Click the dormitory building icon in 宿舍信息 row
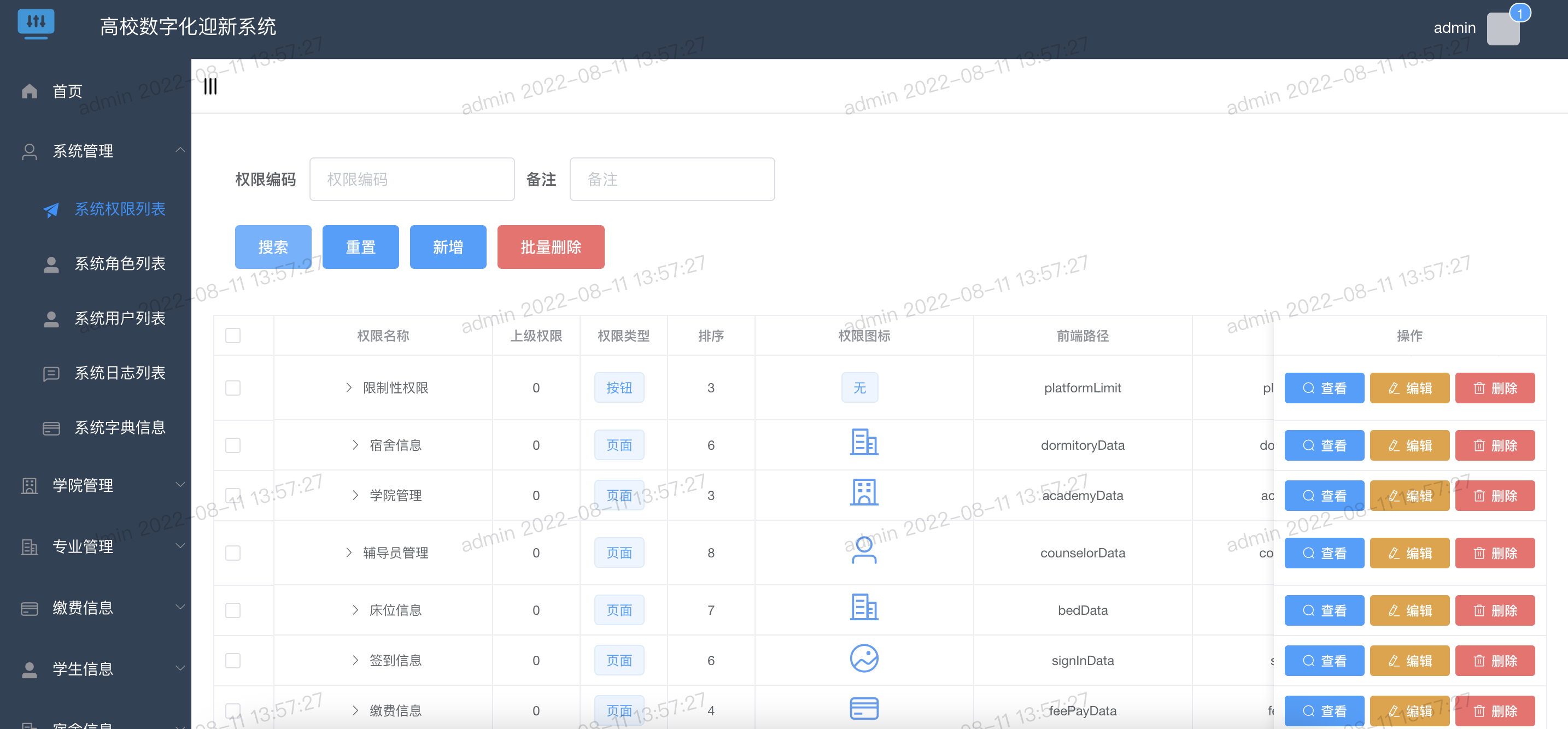The image size is (1568, 729). point(863,443)
